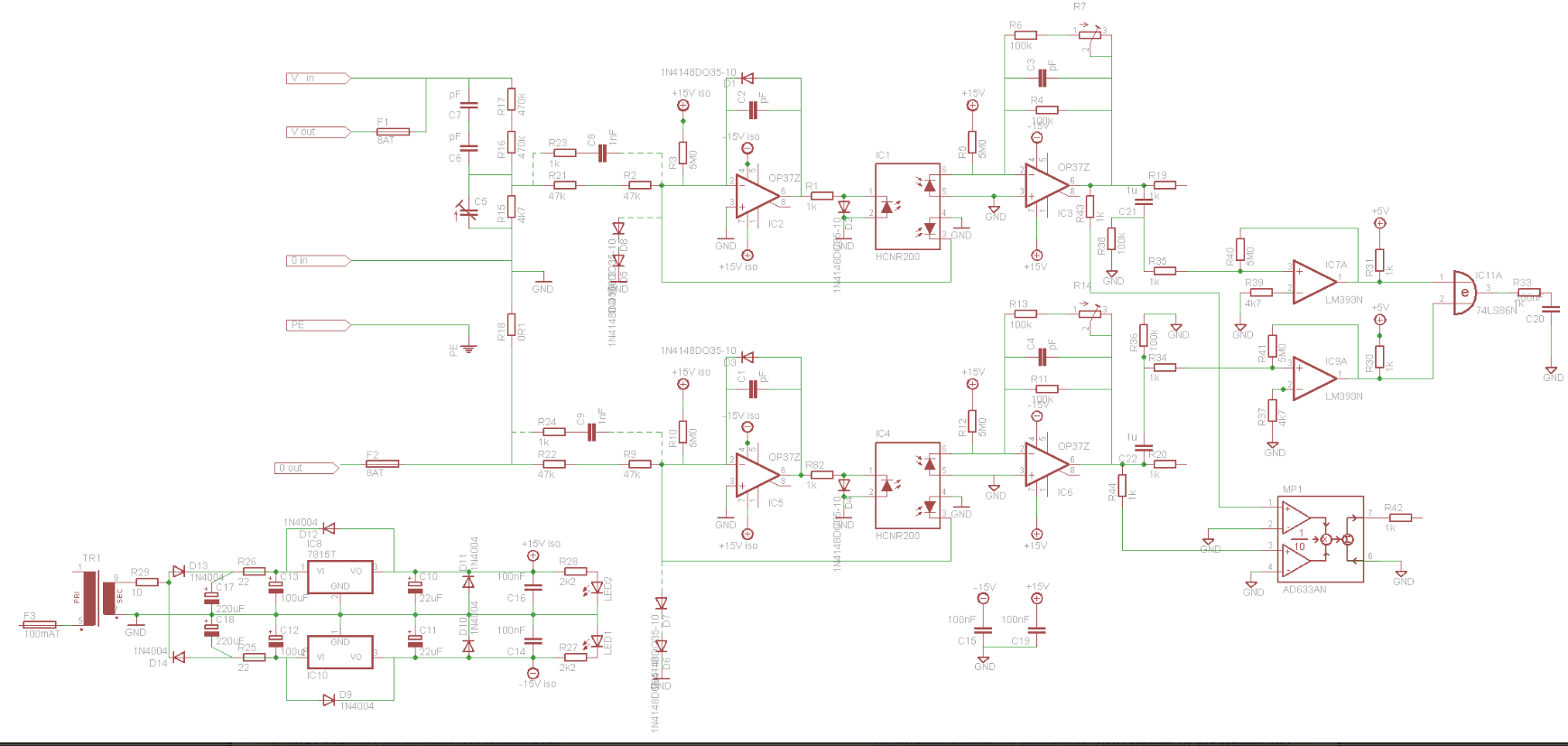Screen dimensions: 1568x746
Task: Select trimmer capacitor C5
Action: point(467,212)
